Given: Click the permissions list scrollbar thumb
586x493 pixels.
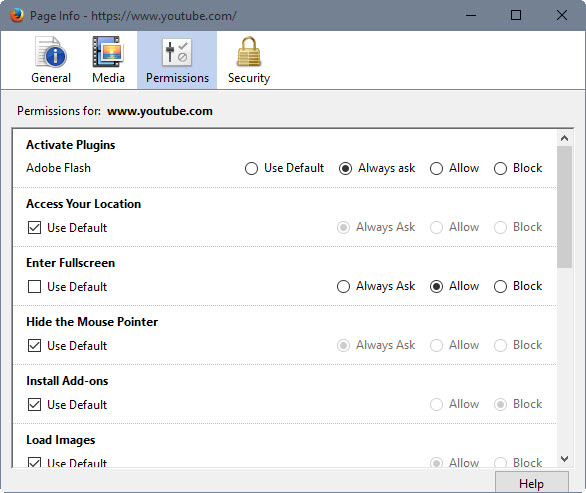Looking at the screenshot, I should point(564,207).
